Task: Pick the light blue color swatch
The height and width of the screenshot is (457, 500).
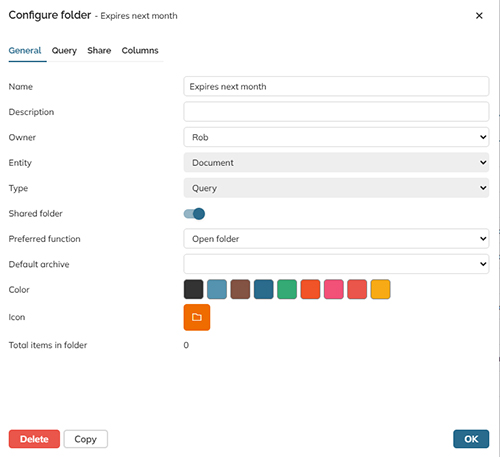Action: click(217, 289)
